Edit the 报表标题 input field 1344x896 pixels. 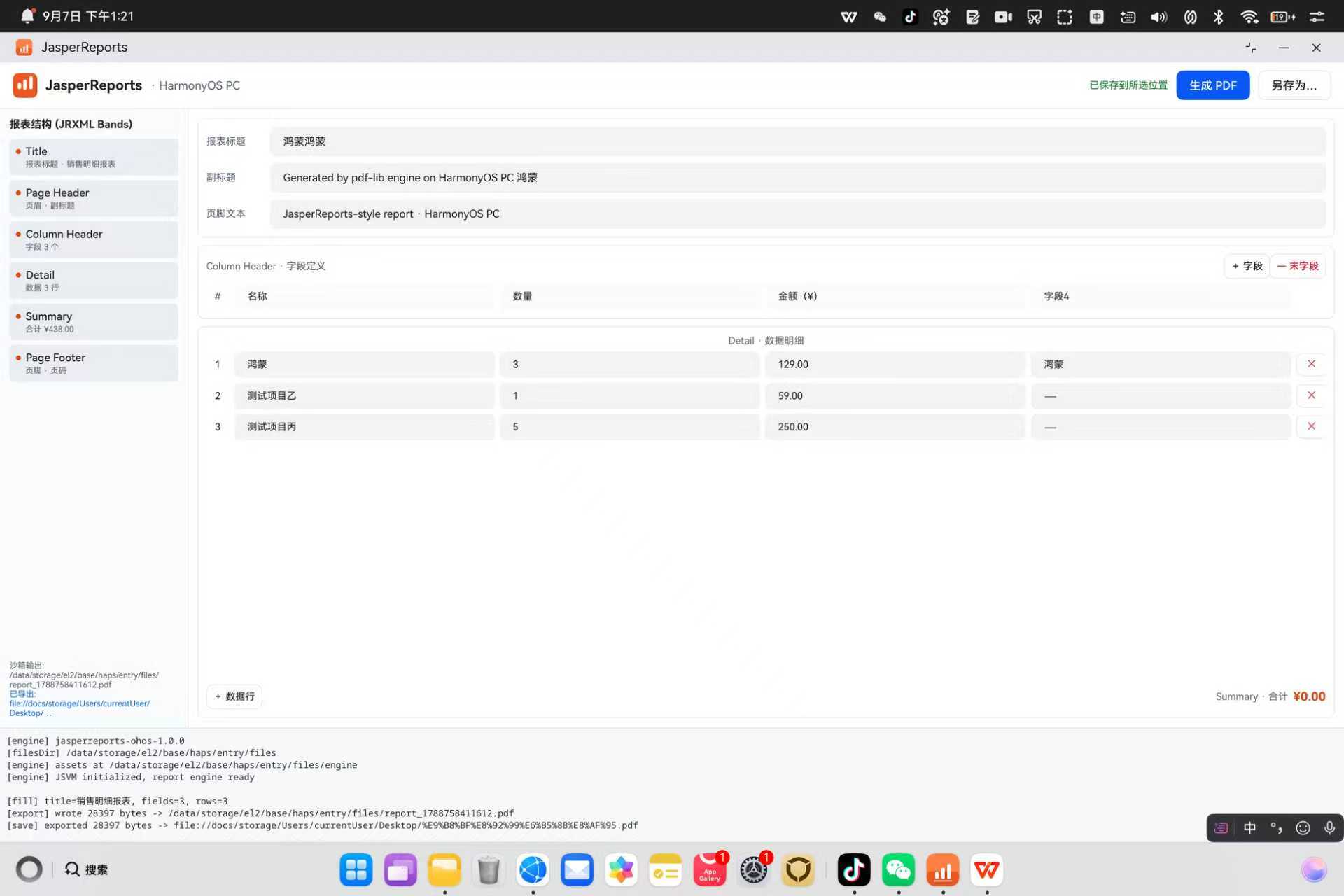pos(798,141)
